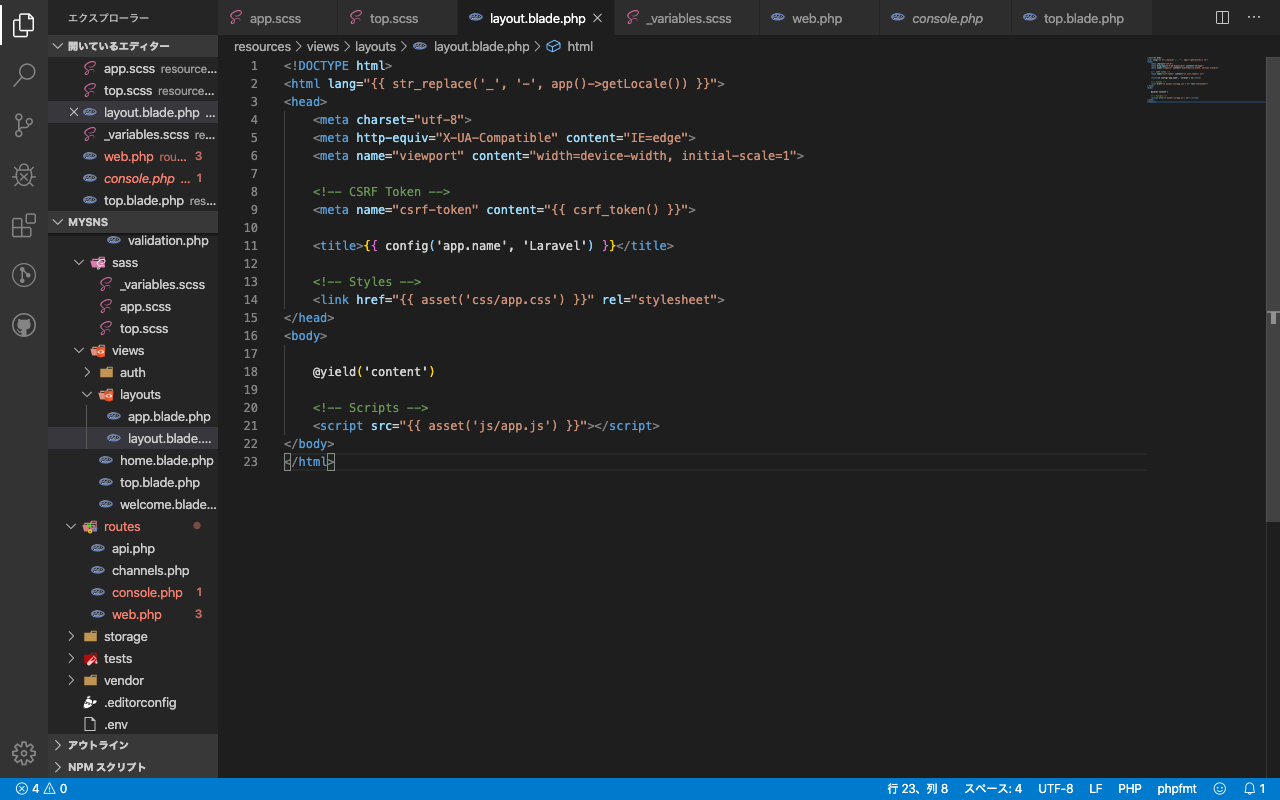
Task: Expand the Outline section
Action: [133, 745]
